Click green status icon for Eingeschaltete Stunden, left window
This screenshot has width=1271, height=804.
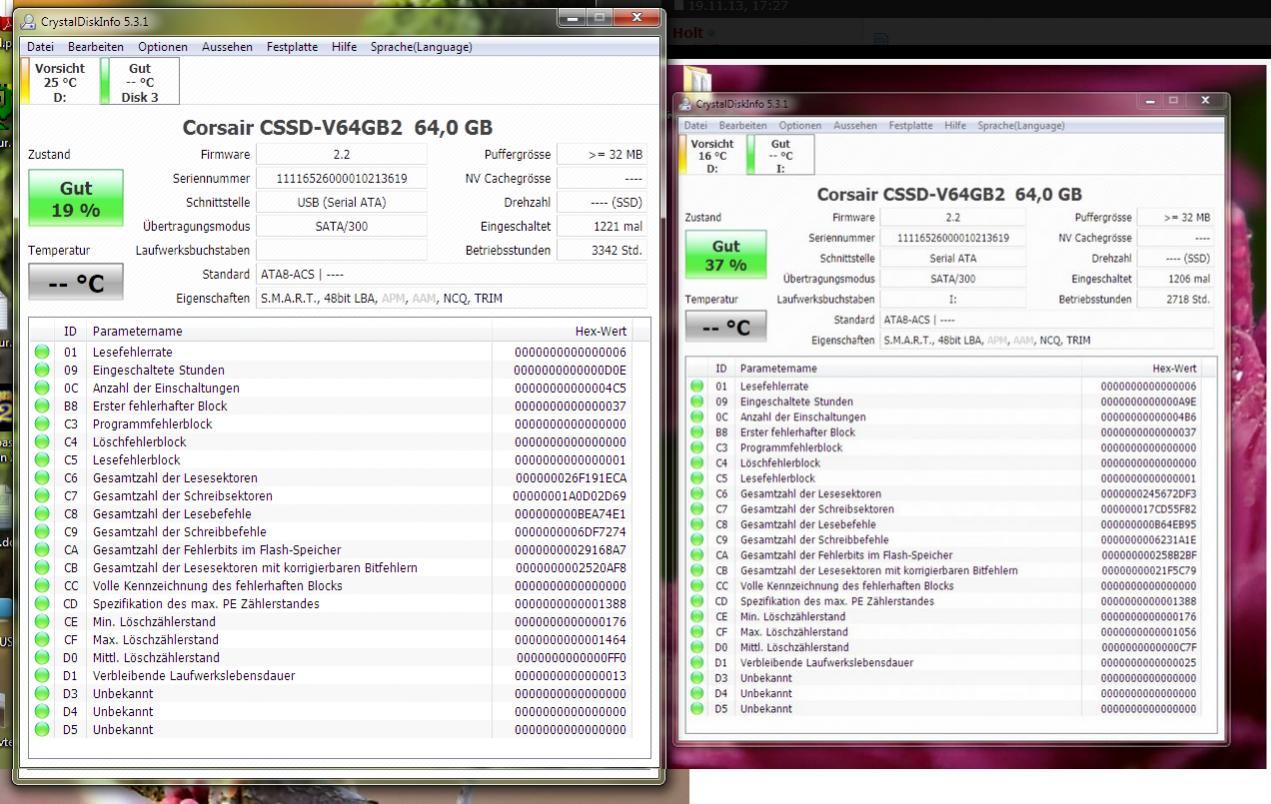click(42, 370)
